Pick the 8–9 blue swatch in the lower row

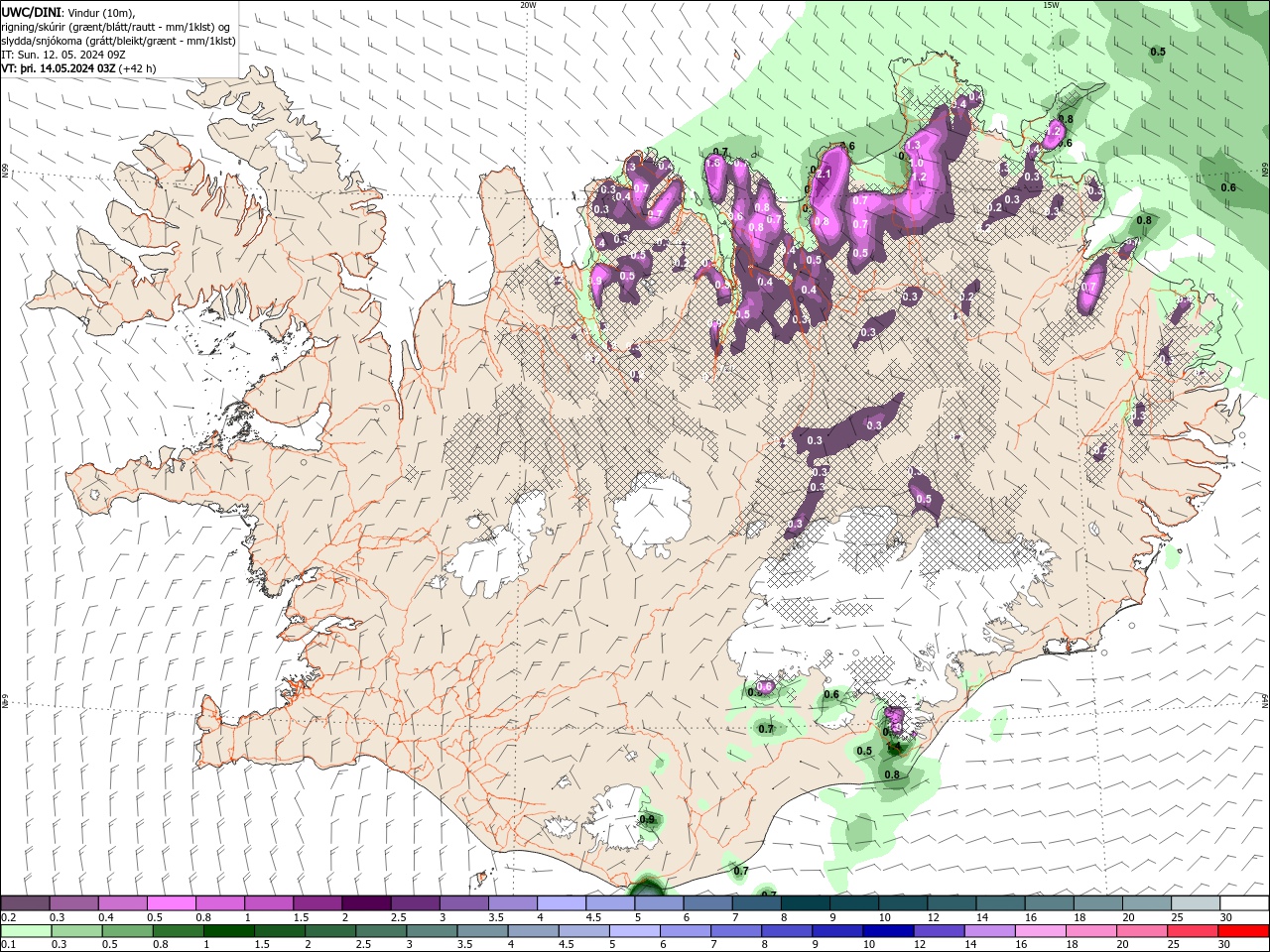786,931
